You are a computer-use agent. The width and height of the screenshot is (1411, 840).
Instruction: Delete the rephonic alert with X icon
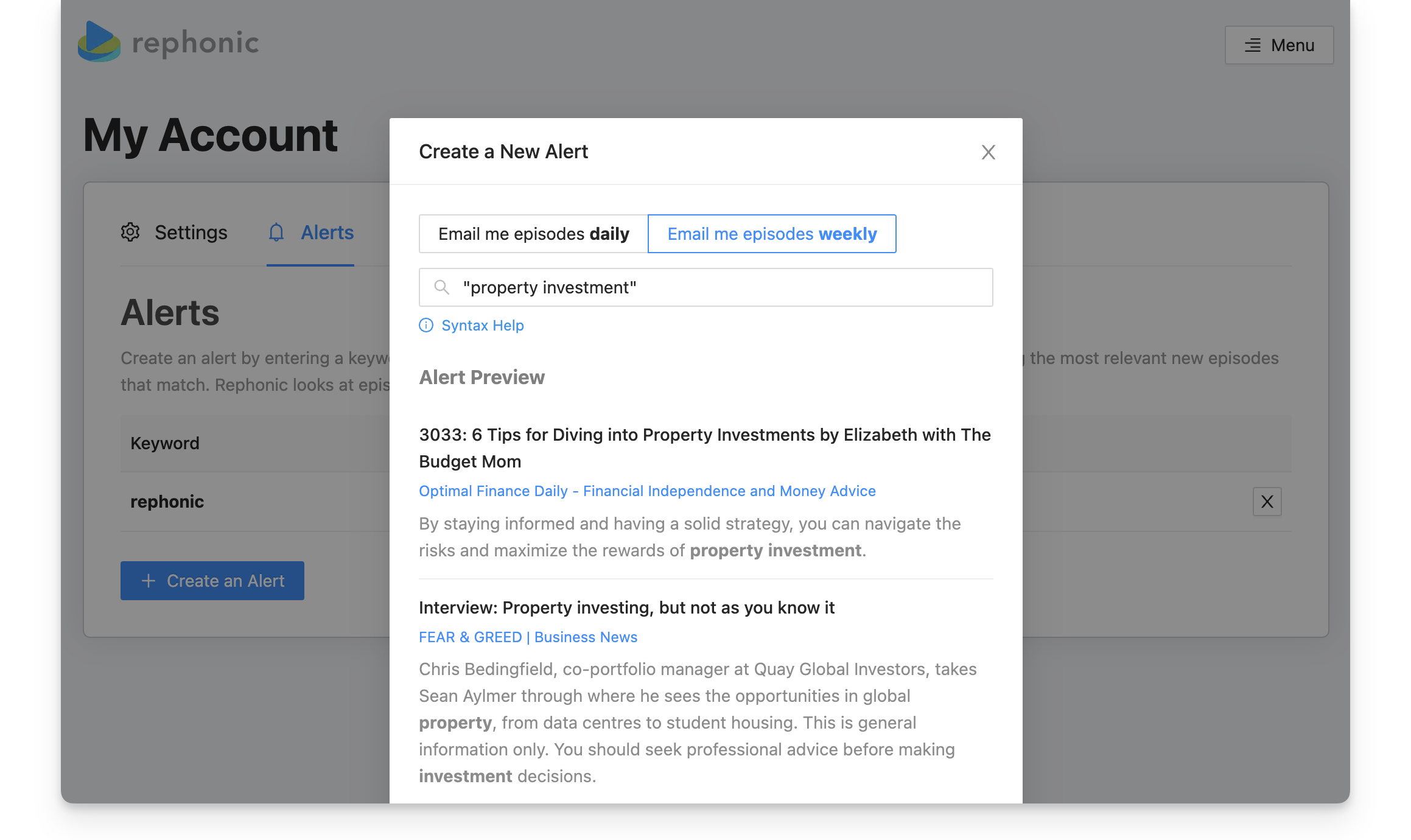(1267, 502)
